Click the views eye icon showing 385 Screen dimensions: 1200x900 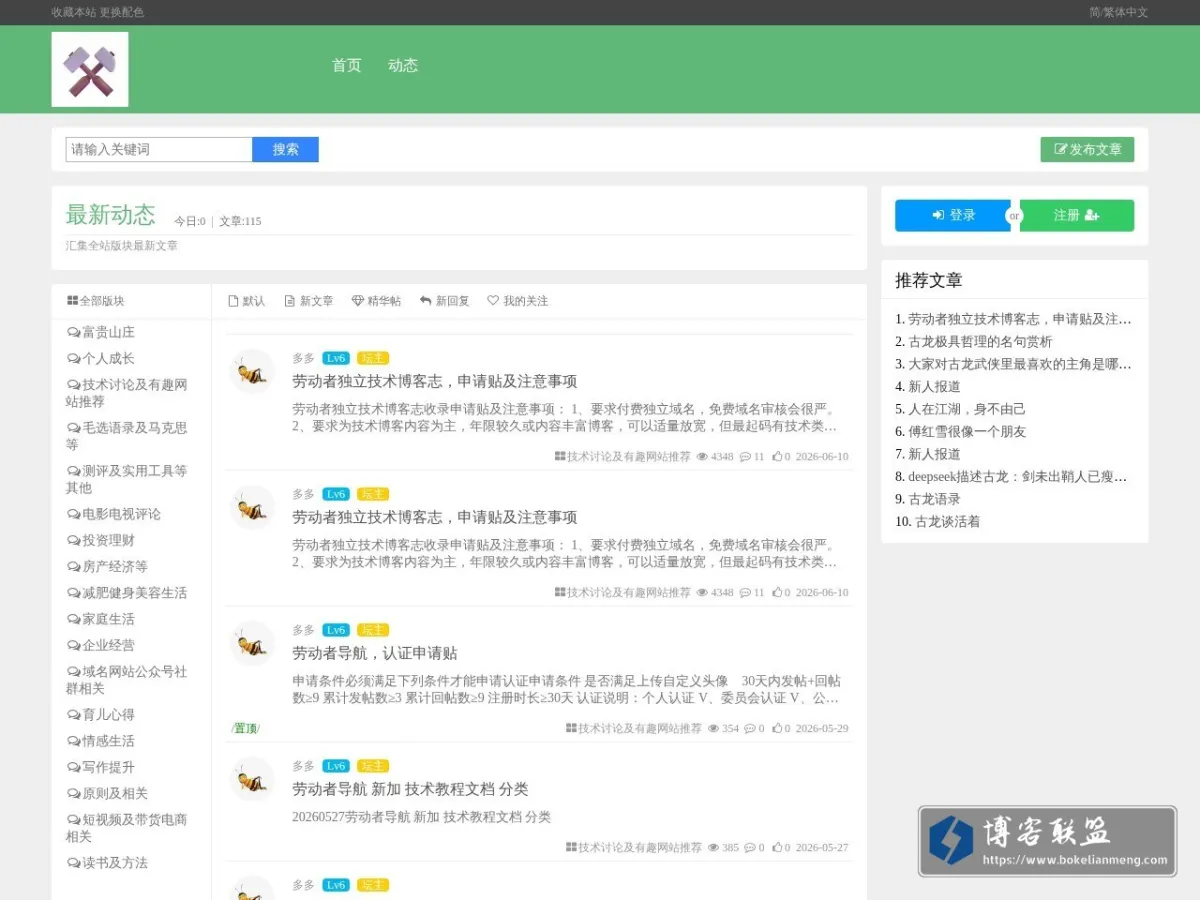tap(714, 848)
